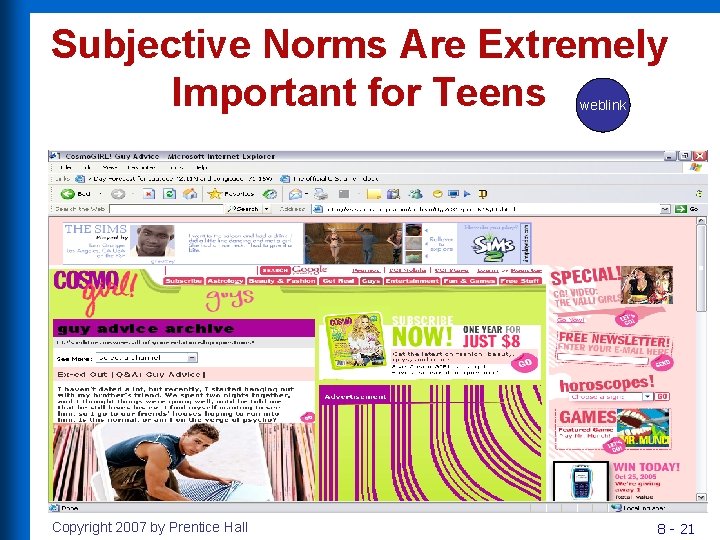Open the File menu
The height and width of the screenshot is (540, 720).
click(x=66, y=168)
